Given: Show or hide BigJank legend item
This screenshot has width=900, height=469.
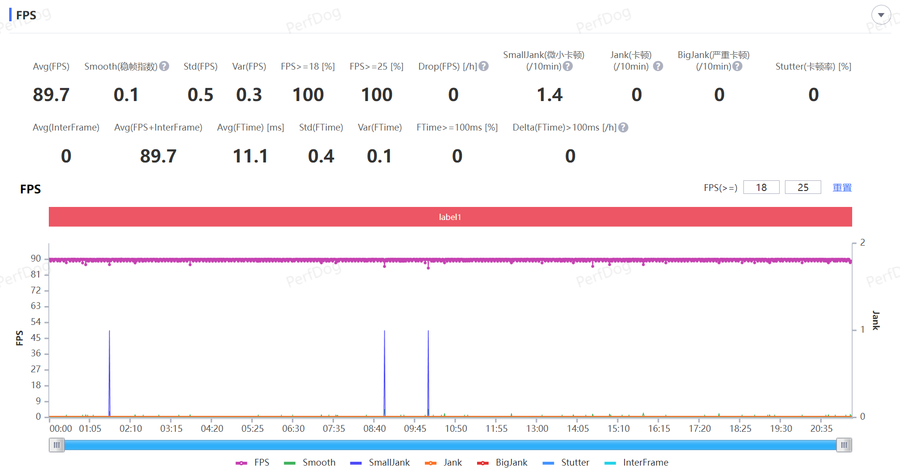Looking at the screenshot, I should click(502, 463).
